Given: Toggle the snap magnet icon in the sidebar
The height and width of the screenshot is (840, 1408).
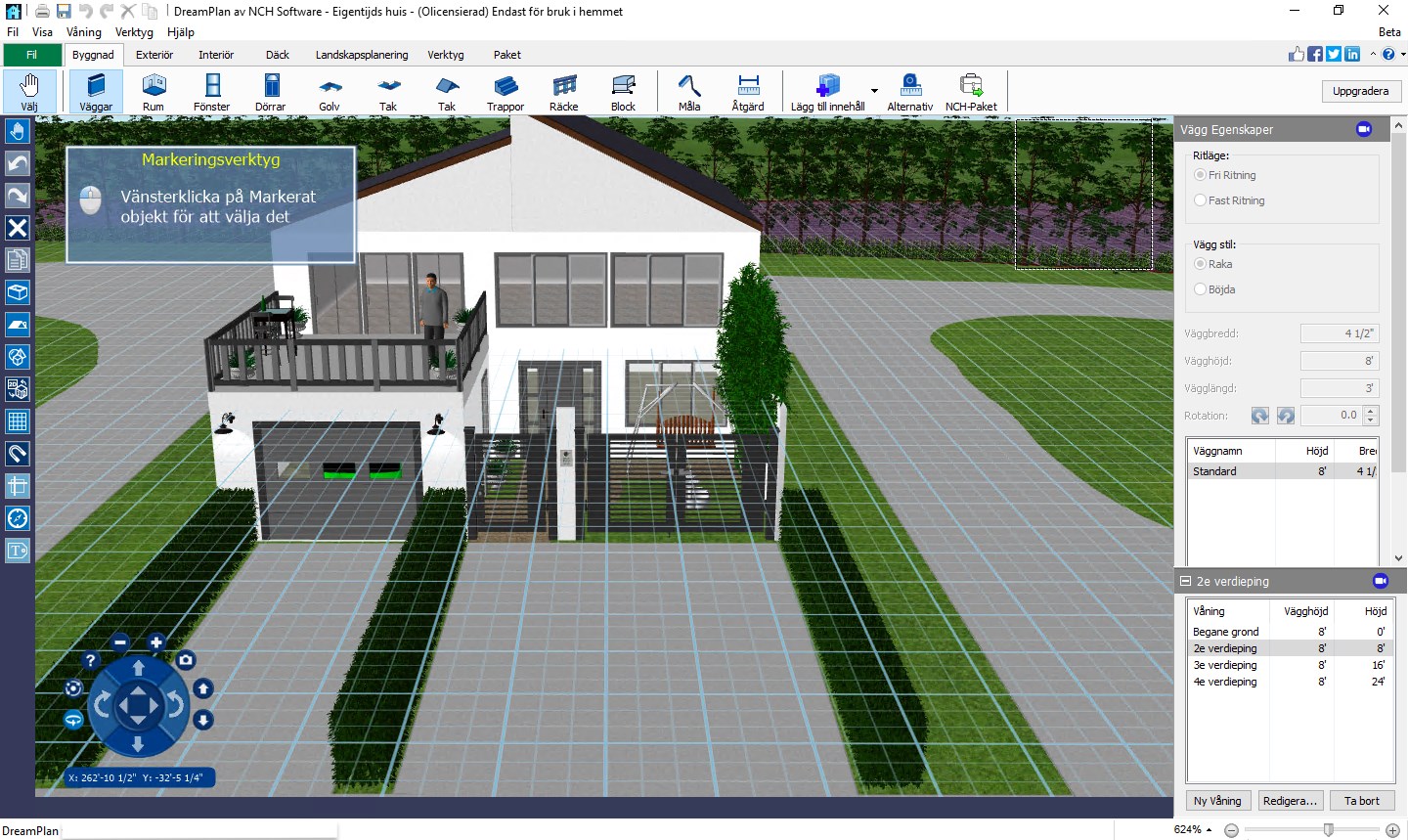Looking at the screenshot, I should coord(17,454).
